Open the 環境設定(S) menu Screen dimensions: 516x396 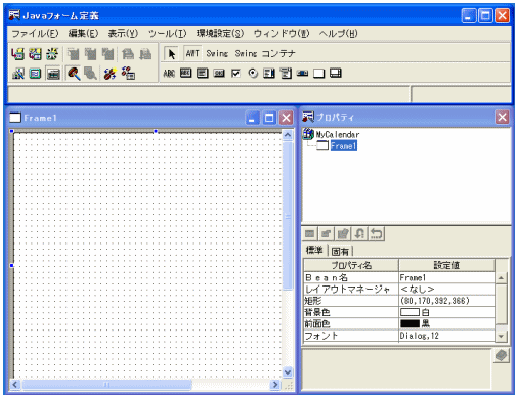point(220,34)
